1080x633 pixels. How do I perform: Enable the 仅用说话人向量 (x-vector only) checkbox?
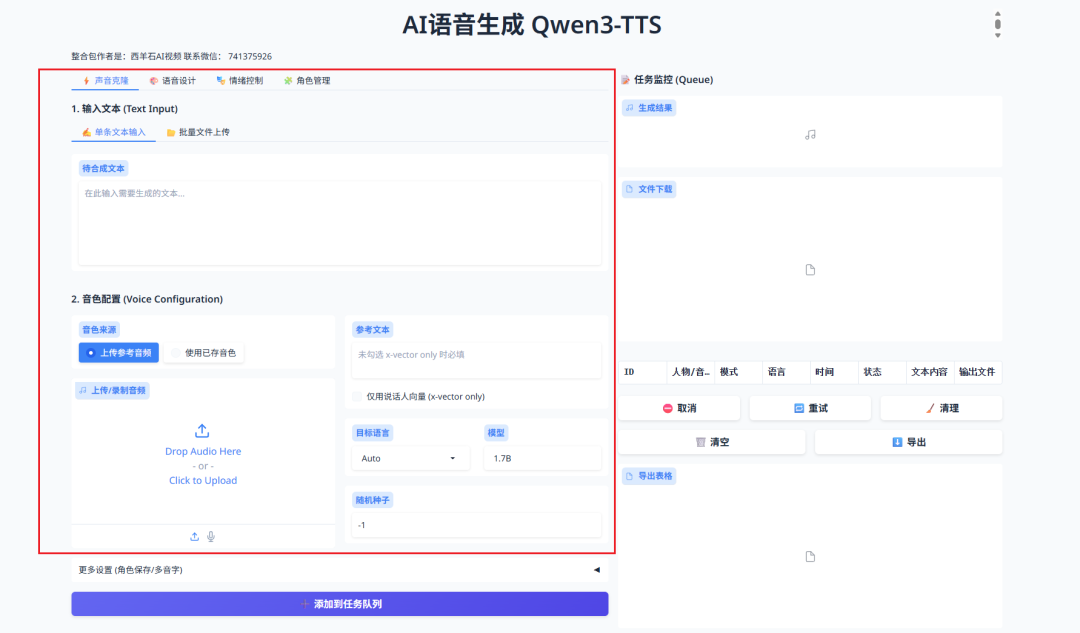point(356,396)
